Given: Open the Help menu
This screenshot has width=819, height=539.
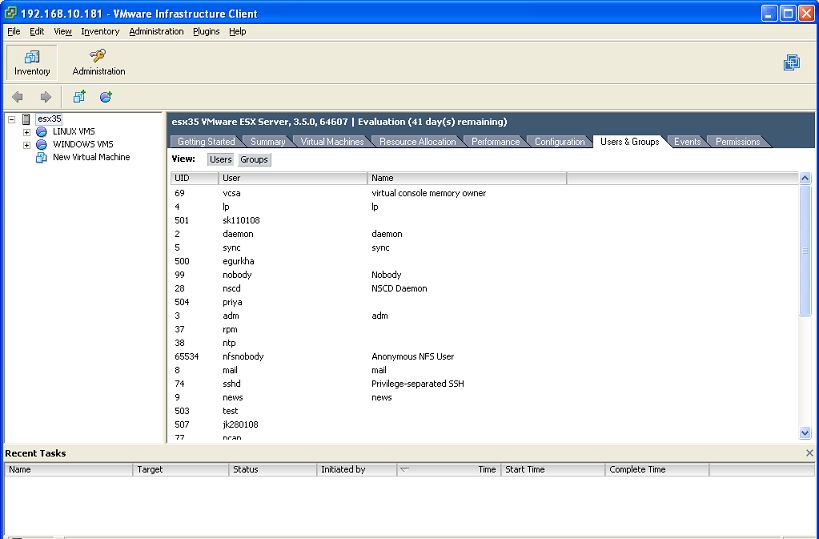Looking at the screenshot, I should point(238,31).
